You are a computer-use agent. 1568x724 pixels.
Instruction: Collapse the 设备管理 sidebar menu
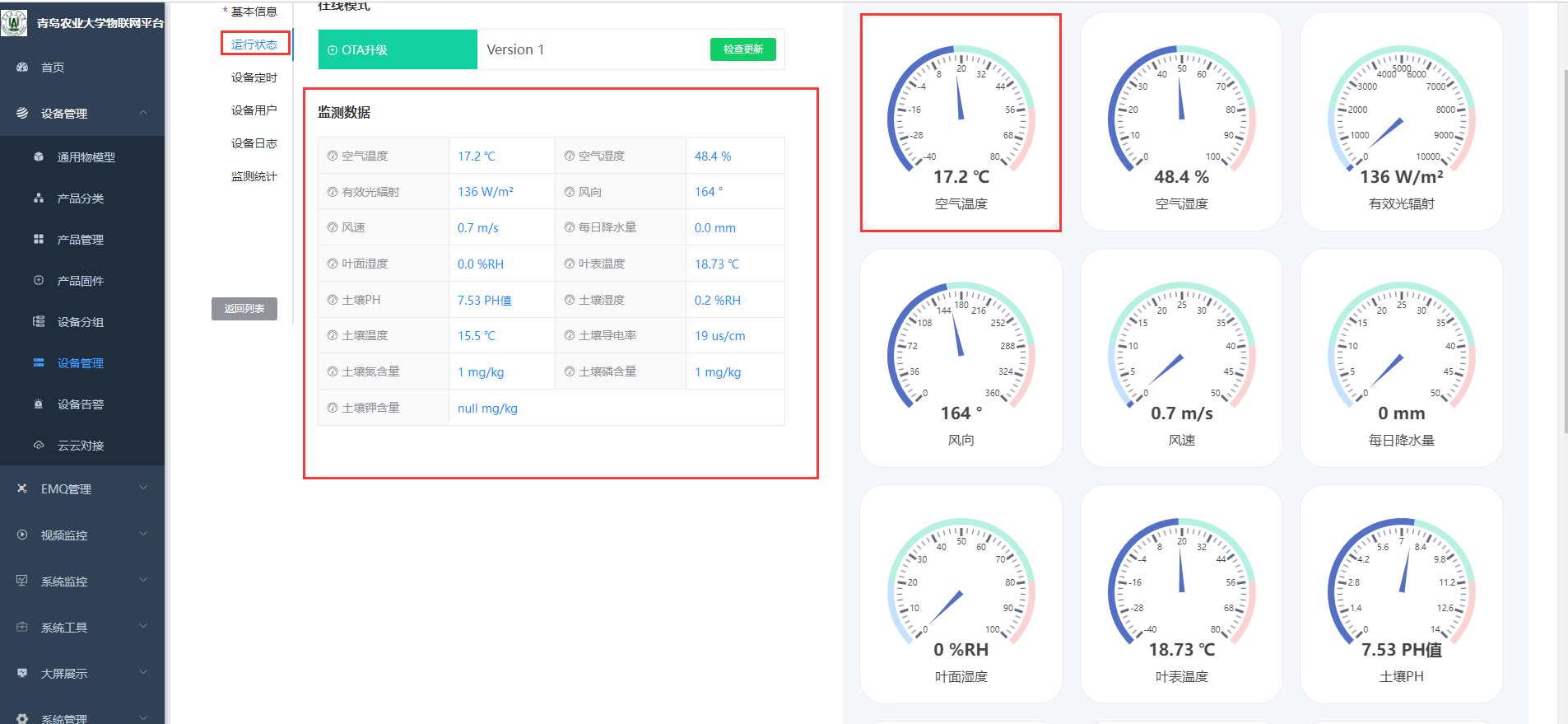click(x=143, y=113)
